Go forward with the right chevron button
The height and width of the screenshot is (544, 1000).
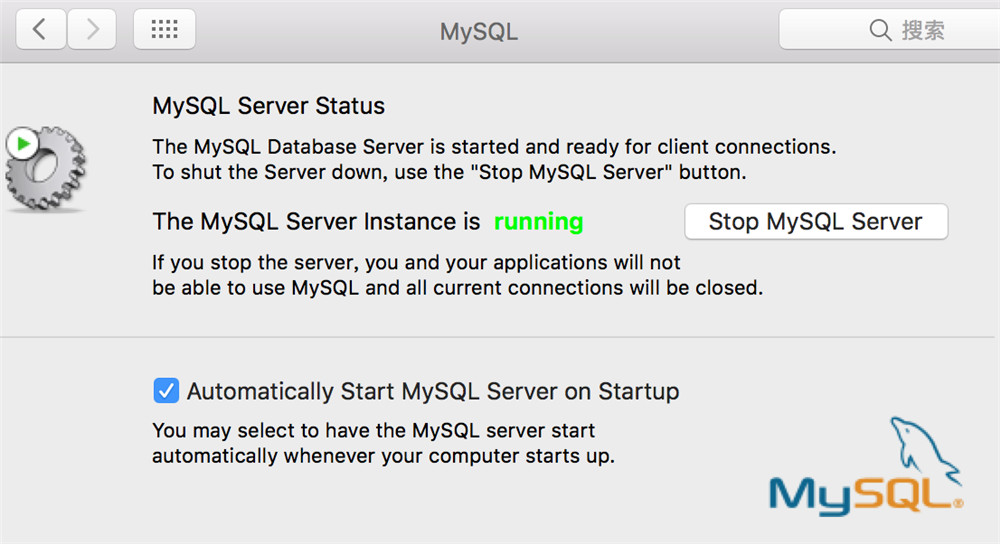coord(92,29)
